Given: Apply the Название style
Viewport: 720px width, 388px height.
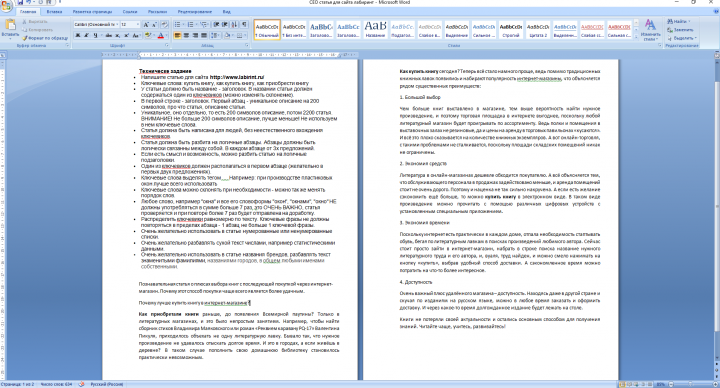Looking at the screenshot, I should 375,30.
